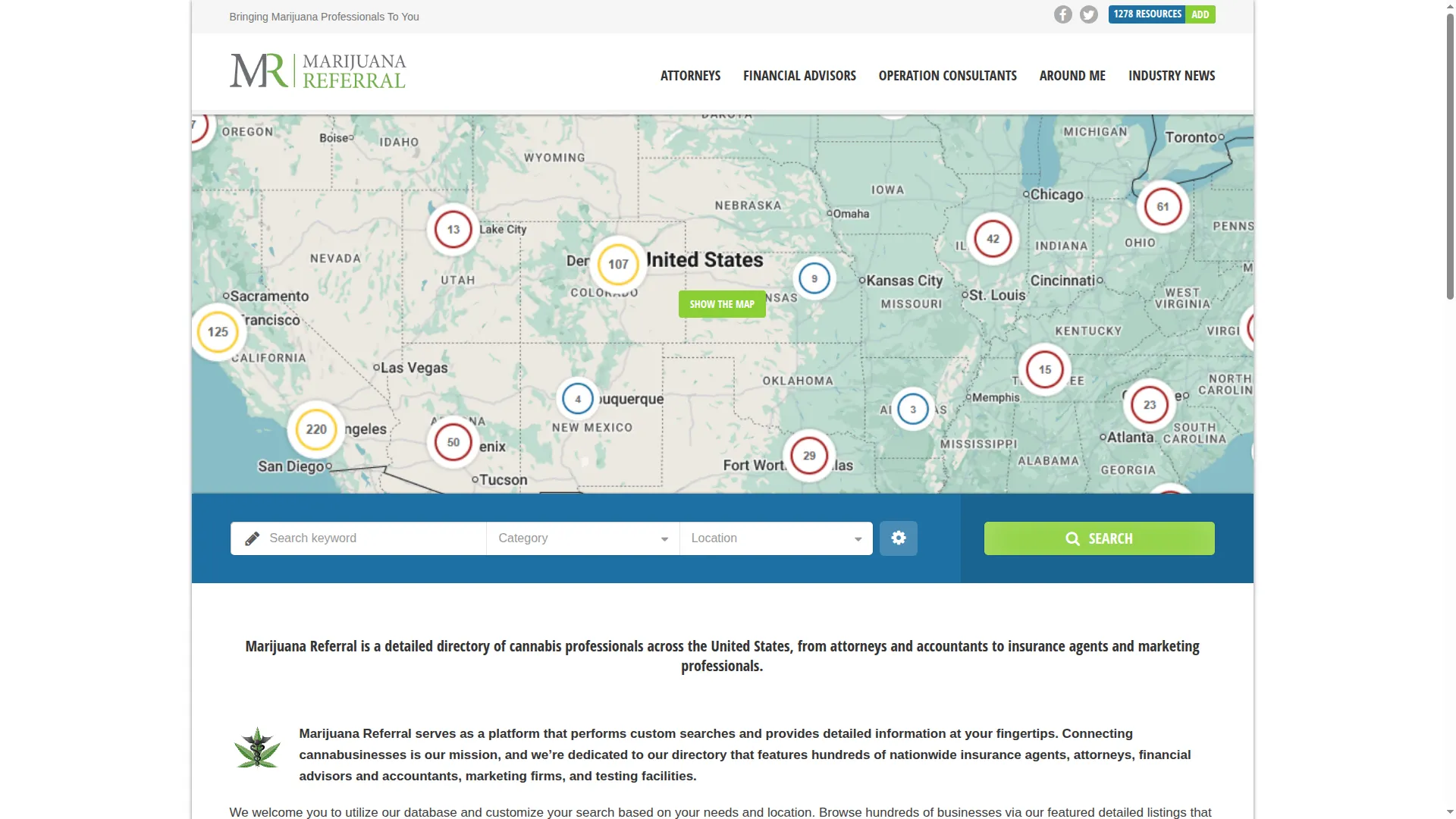Open the Facebook social icon
This screenshot has height=819, width=1456.
click(1062, 14)
